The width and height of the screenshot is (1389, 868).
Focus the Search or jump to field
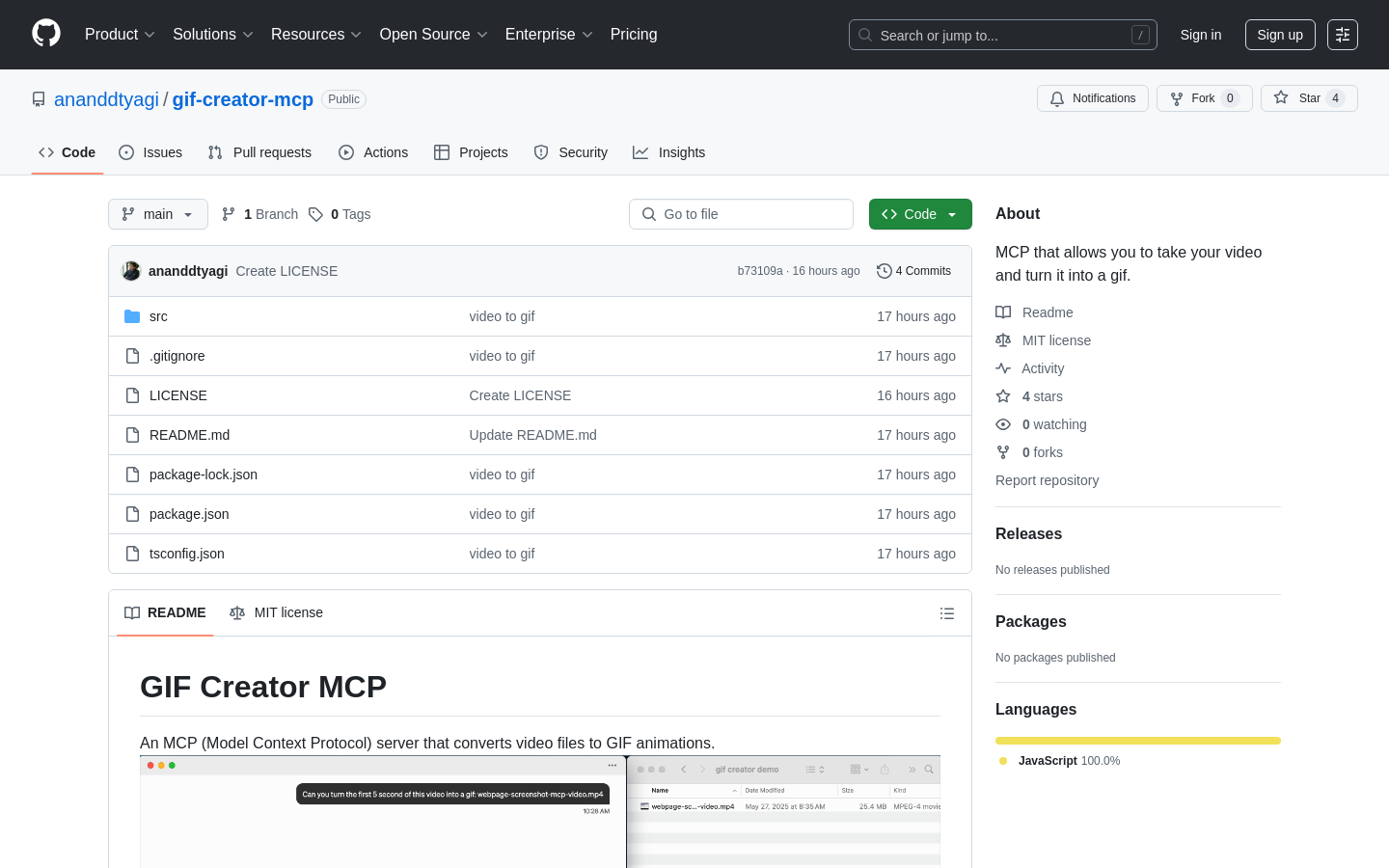1003,35
